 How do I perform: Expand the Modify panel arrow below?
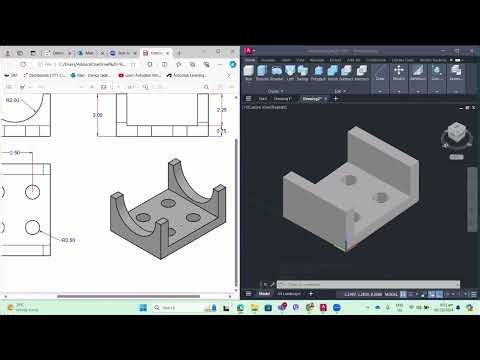coord(399,91)
